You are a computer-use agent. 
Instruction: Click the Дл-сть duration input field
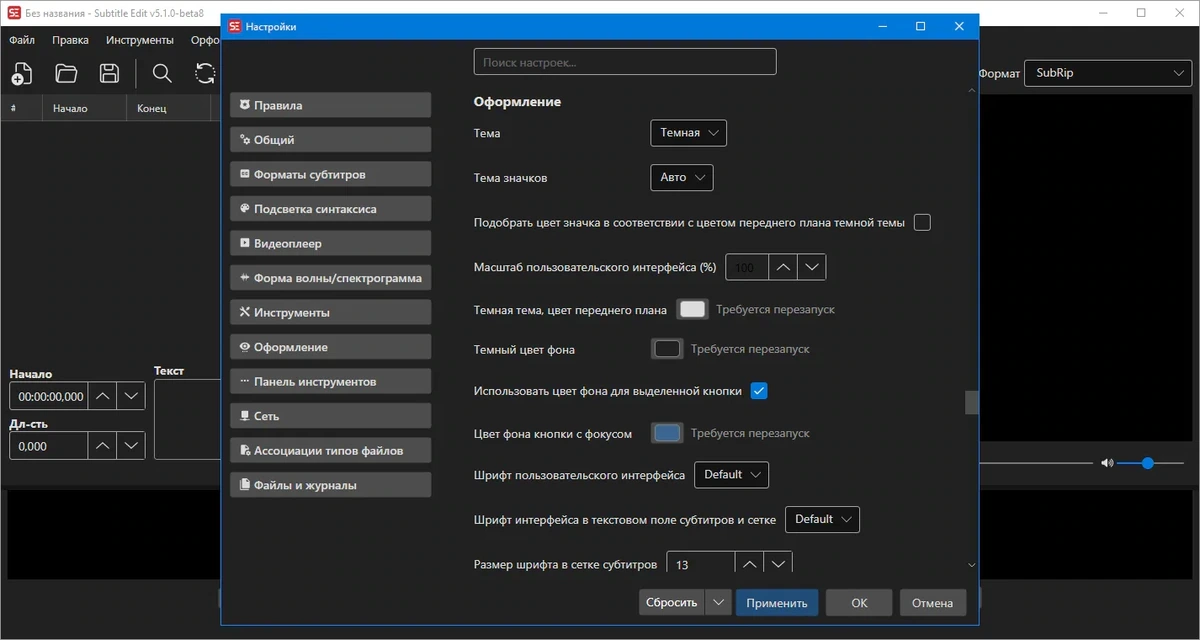click(49, 446)
